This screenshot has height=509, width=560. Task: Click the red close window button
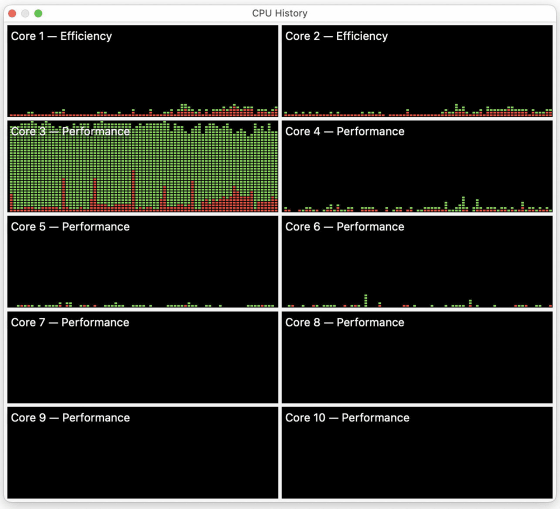pyautogui.click(x=12, y=14)
